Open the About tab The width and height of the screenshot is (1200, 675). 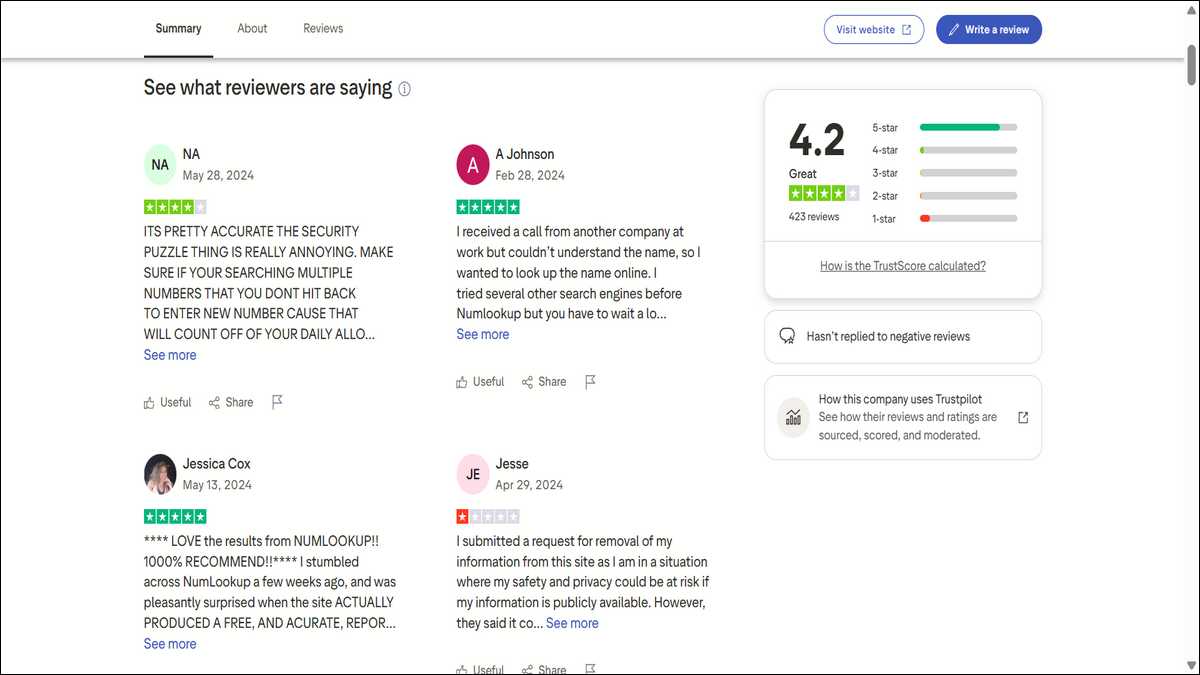click(252, 29)
